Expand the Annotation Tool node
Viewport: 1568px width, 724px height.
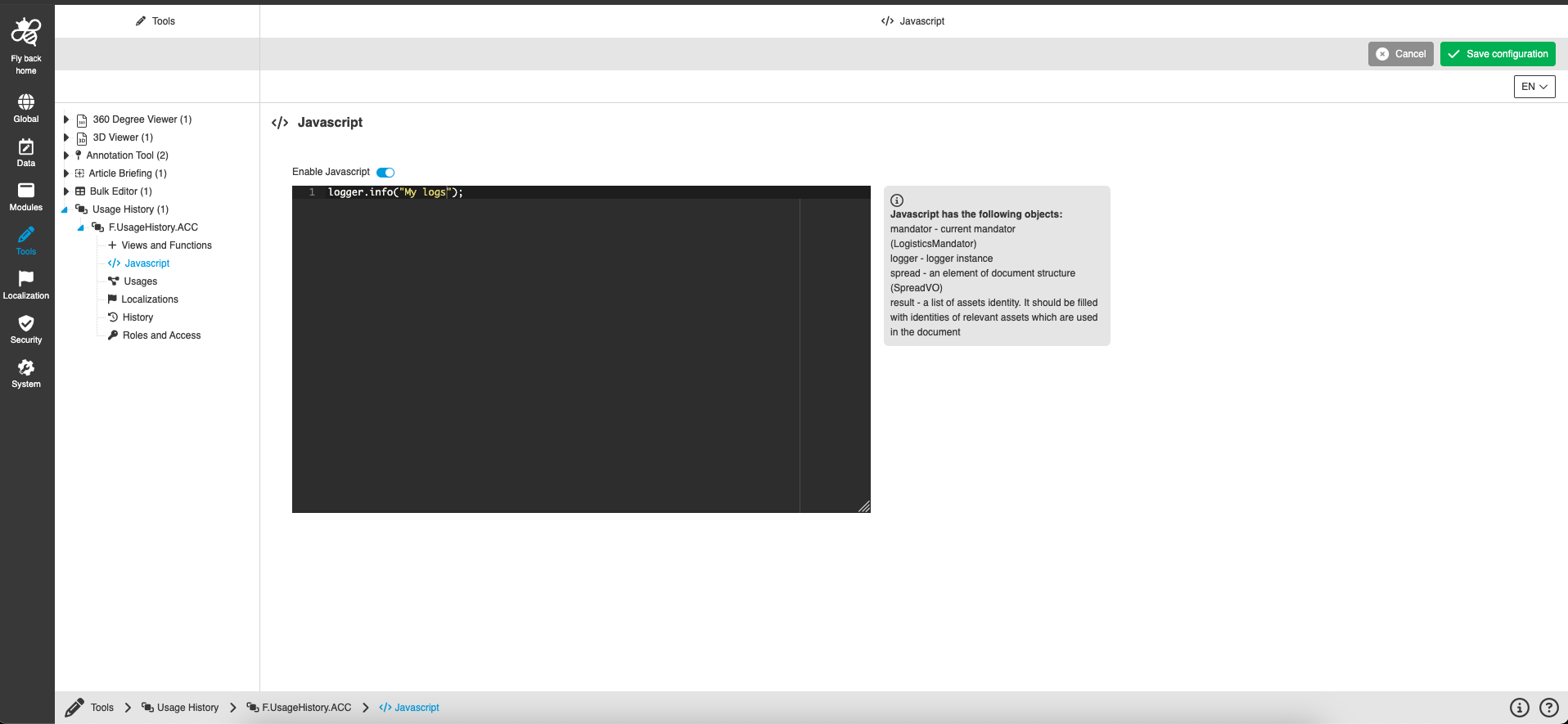point(66,155)
